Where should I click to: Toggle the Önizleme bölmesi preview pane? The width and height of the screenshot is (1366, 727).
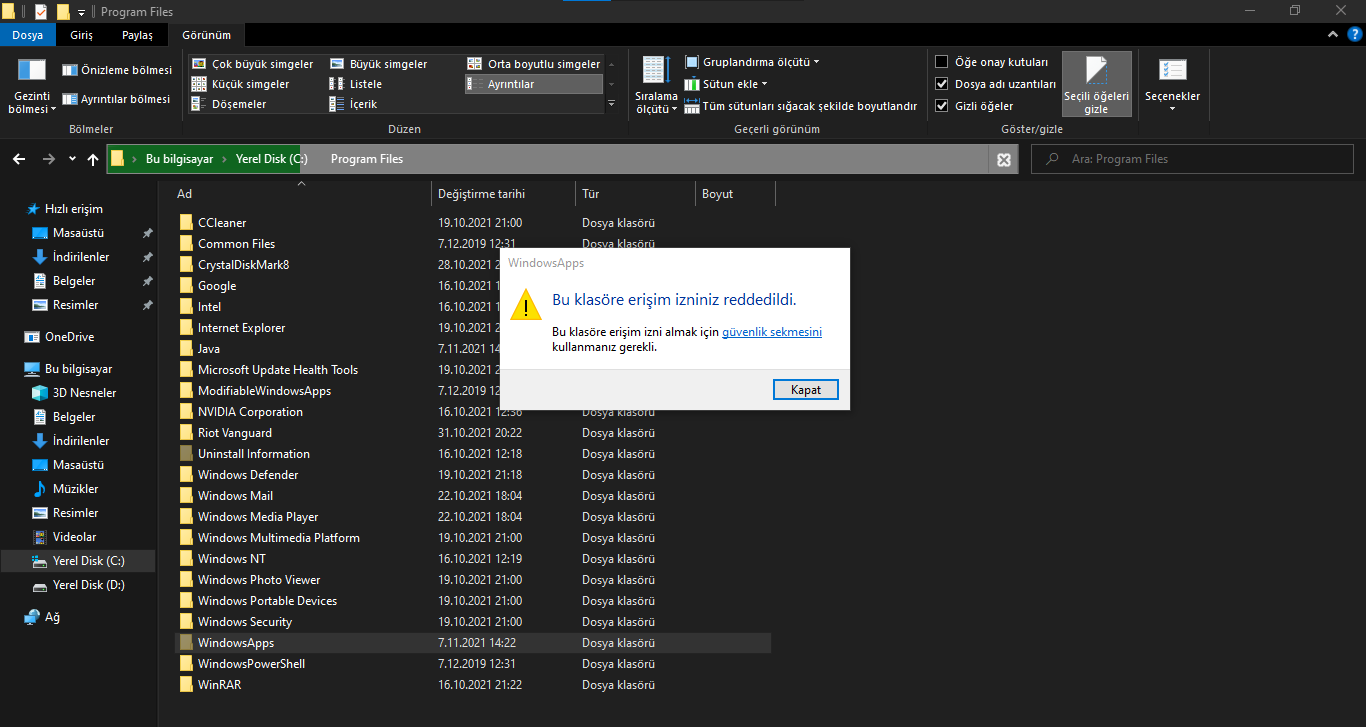(x=117, y=70)
